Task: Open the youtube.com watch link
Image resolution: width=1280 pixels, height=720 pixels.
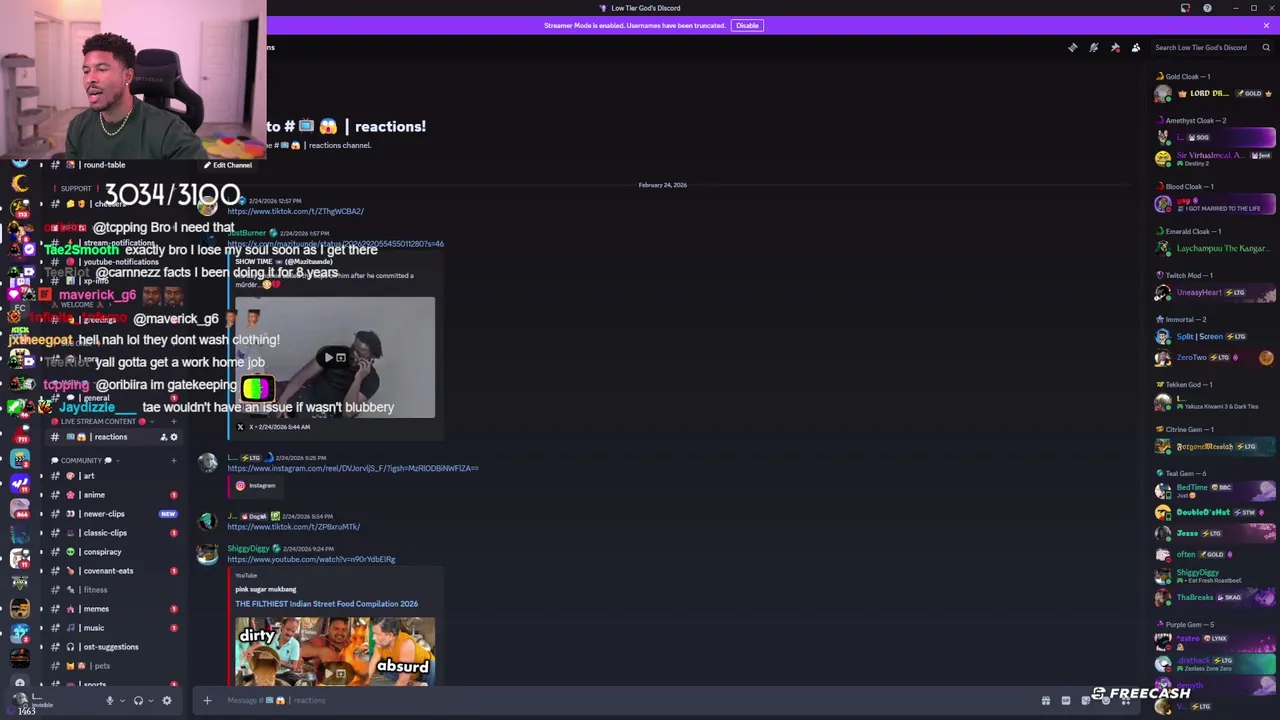Action: click(311, 559)
